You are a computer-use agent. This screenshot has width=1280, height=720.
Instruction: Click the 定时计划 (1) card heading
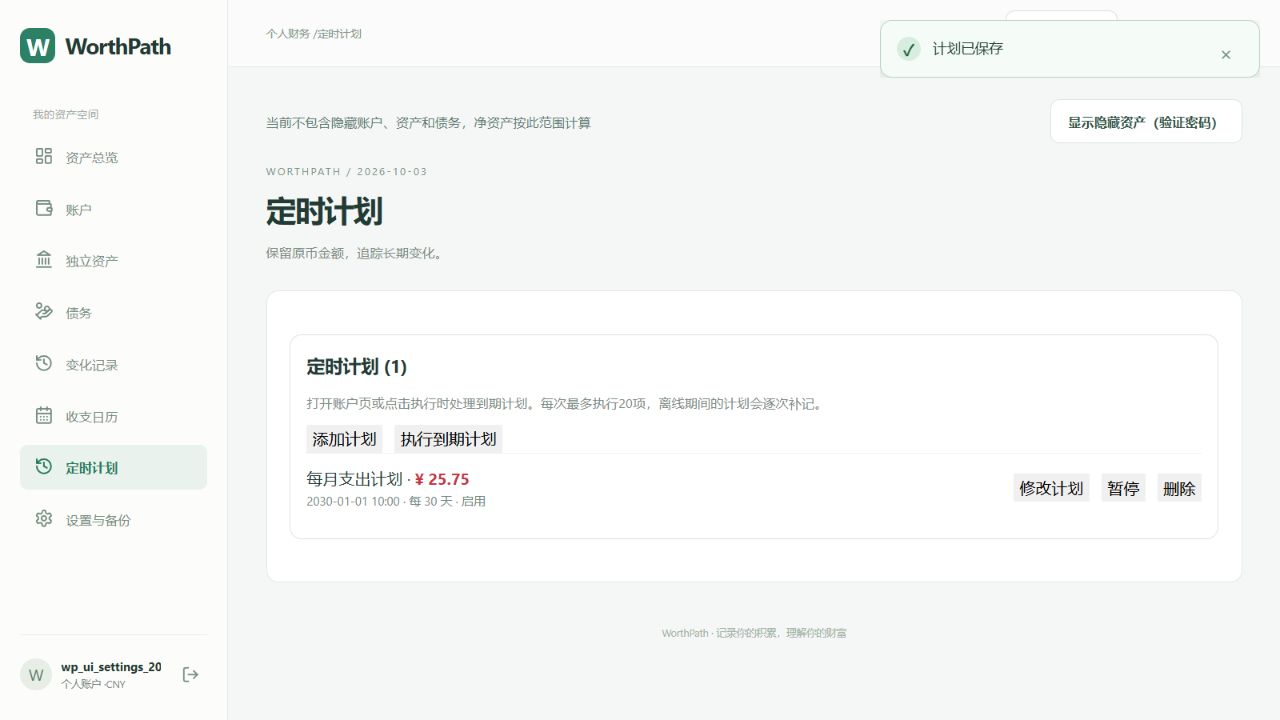tap(357, 367)
